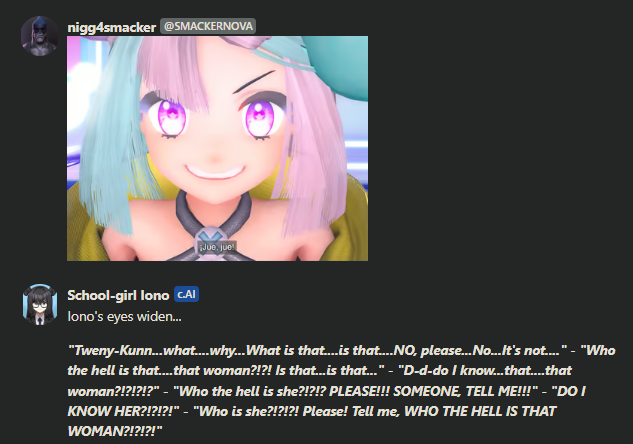Image resolution: width=633 pixels, height=444 pixels.
Task: Click the character's white smiling mouth
Action: click(x=215, y=172)
